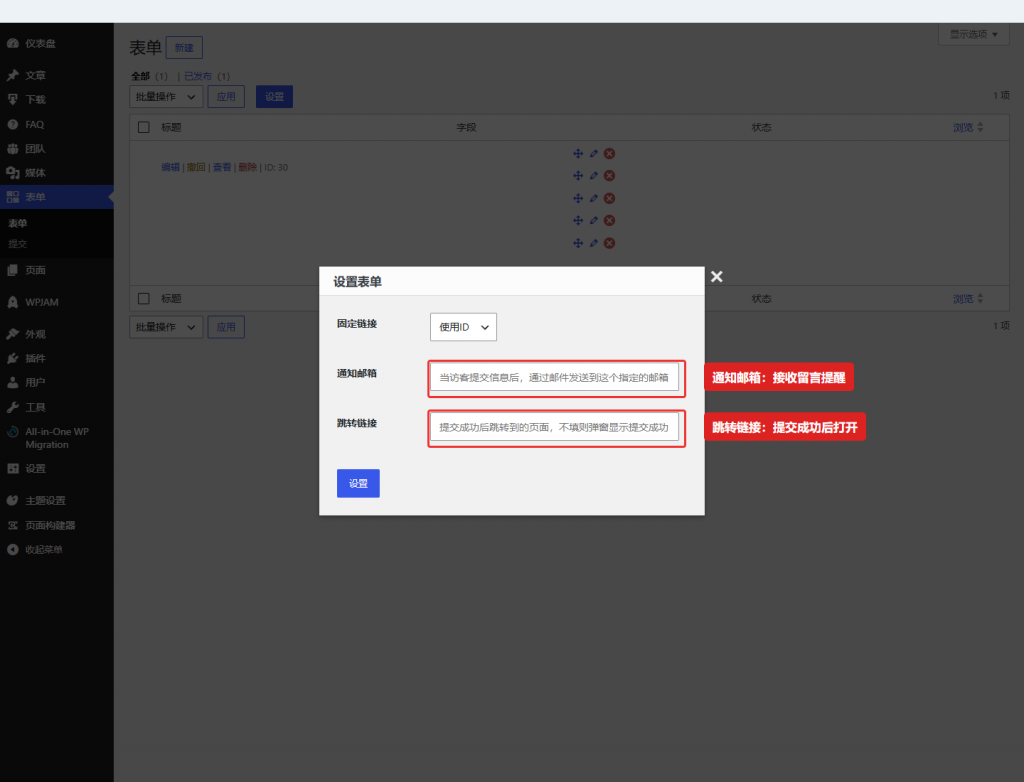1024x782 pixels.
Task: Filter list by 已发布 tab
Action: coord(198,76)
